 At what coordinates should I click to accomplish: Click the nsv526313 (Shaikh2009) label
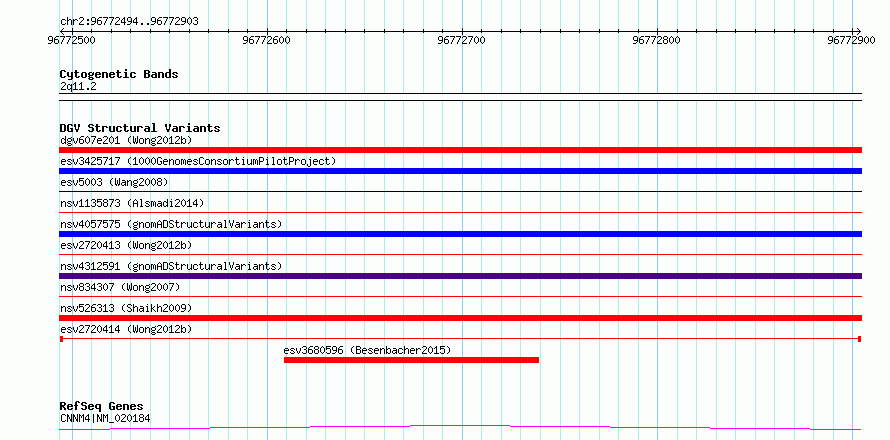[126, 308]
